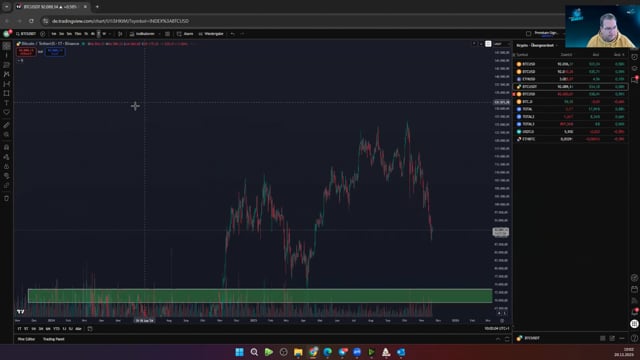Select the ruler measure tool
Viewport: 640px width, 360px height.
pyautogui.click(x=7, y=125)
